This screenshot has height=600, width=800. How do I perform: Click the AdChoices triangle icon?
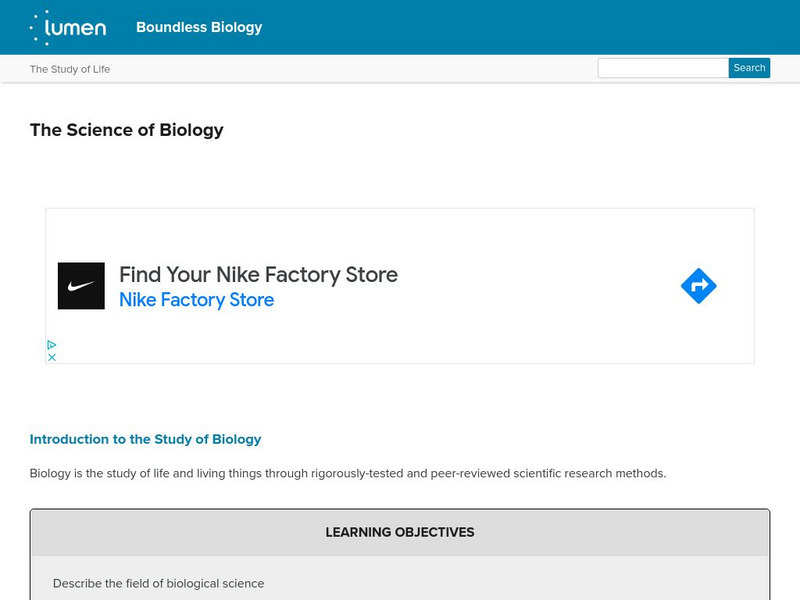coord(52,345)
